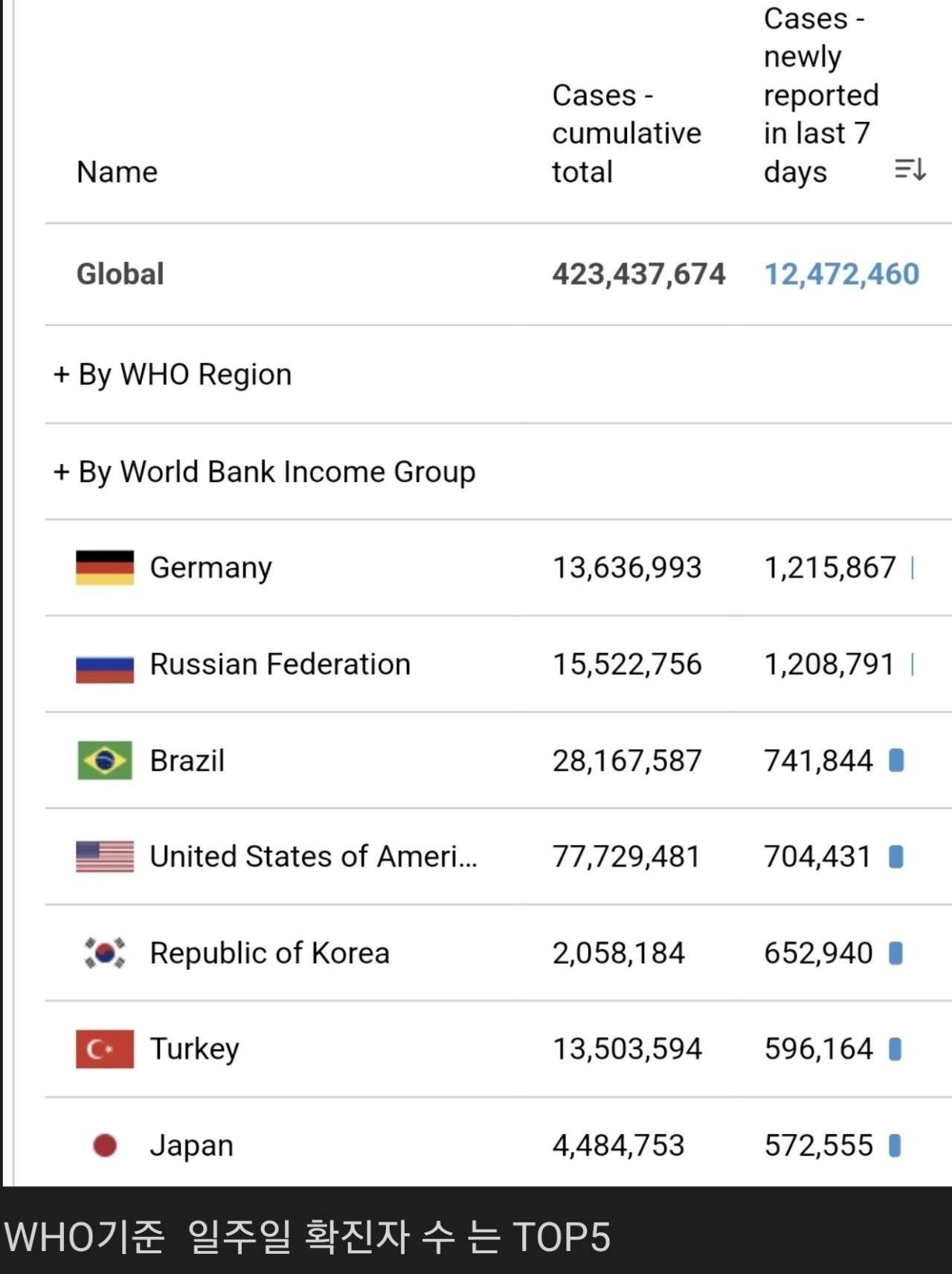952x1274 pixels.
Task: Click the Global 12,472,460 weekly cases value
Action: [842, 274]
